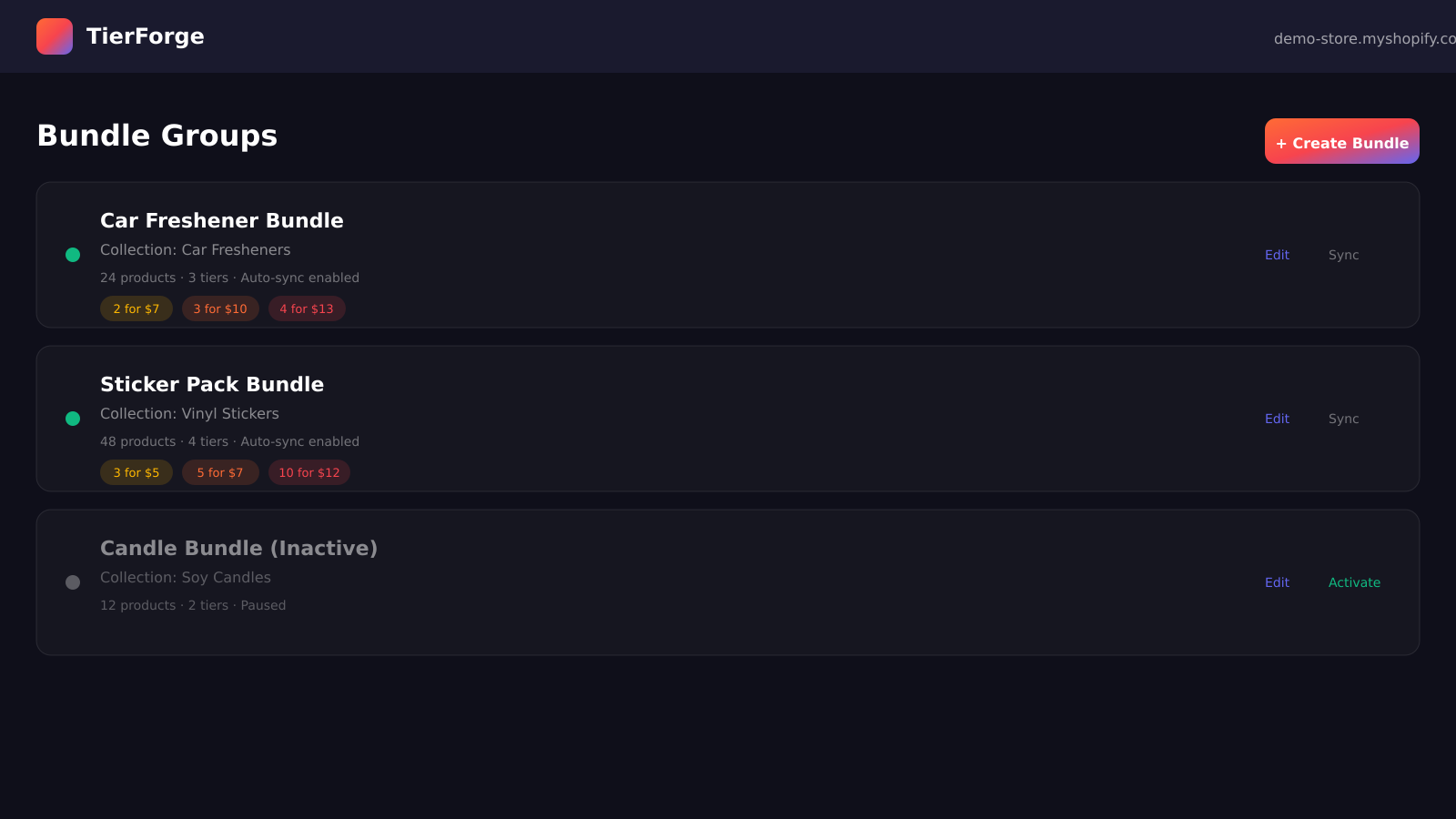The image size is (1456, 819).
Task: Select the "3 for $5" tier badge
Action: [x=136, y=472]
